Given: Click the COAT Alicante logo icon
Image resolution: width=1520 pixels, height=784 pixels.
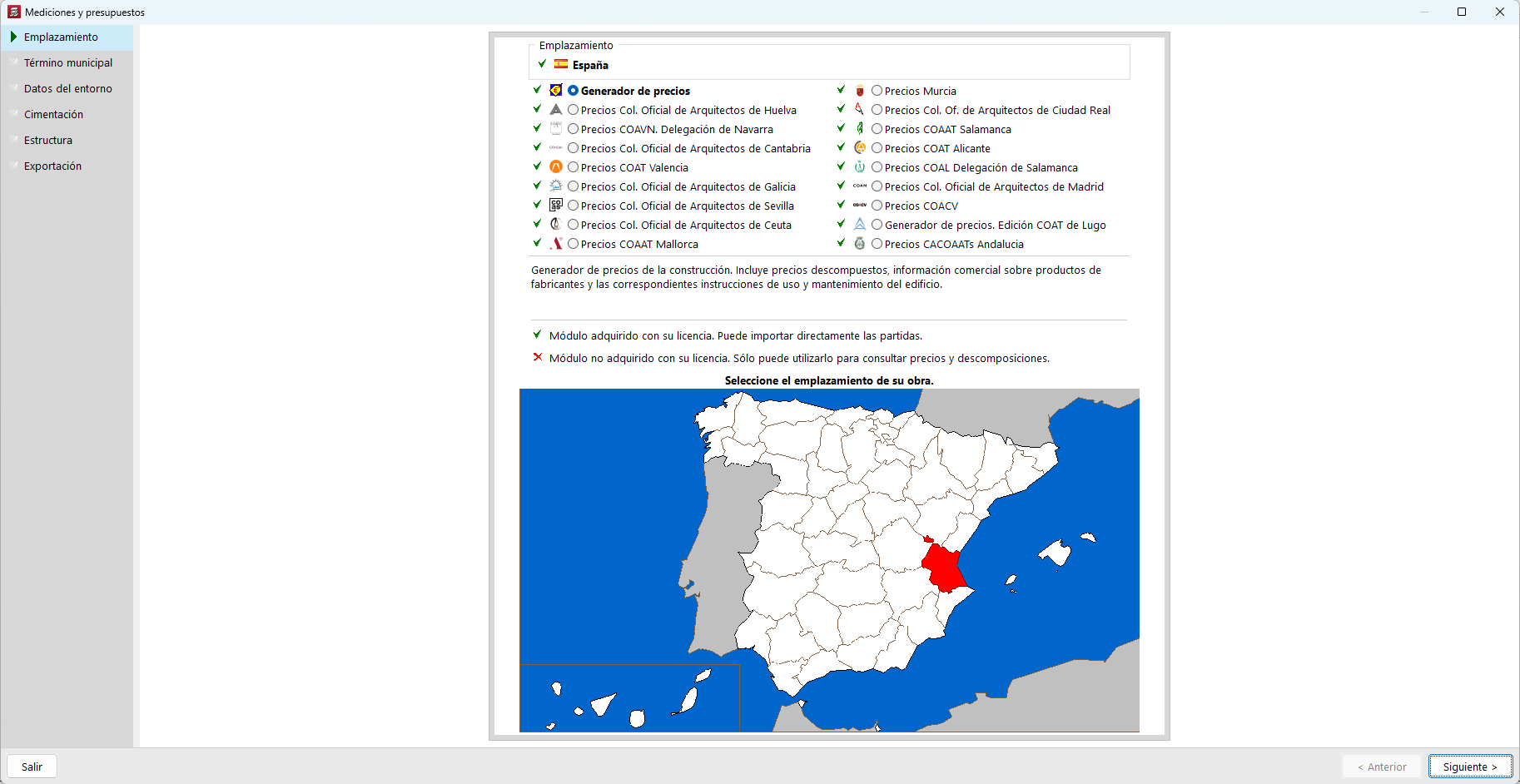Looking at the screenshot, I should (x=860, y=147).
